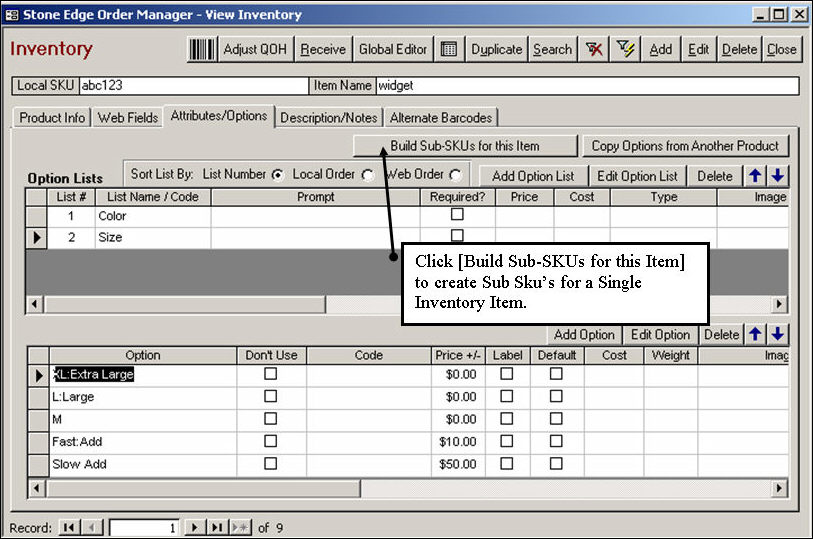Go to last record navigation button
The image size is (813, 539).
[217, 528]
